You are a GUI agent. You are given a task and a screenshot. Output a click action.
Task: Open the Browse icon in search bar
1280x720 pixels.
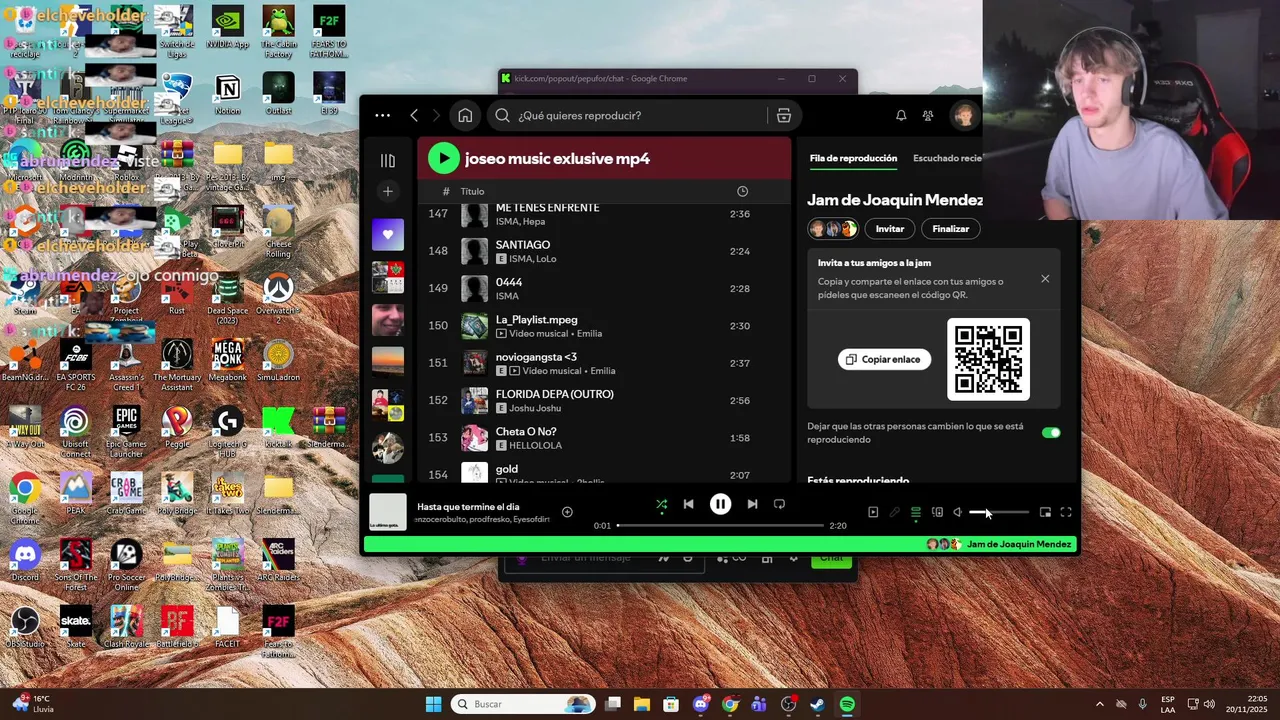[x=784, y=115]
